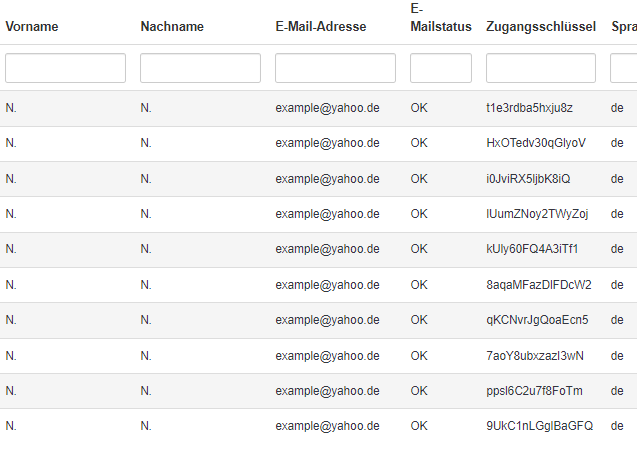Viewport: 637px width, 457px height.
Task: Sort by Nachname column header
Action: [172, 27]
